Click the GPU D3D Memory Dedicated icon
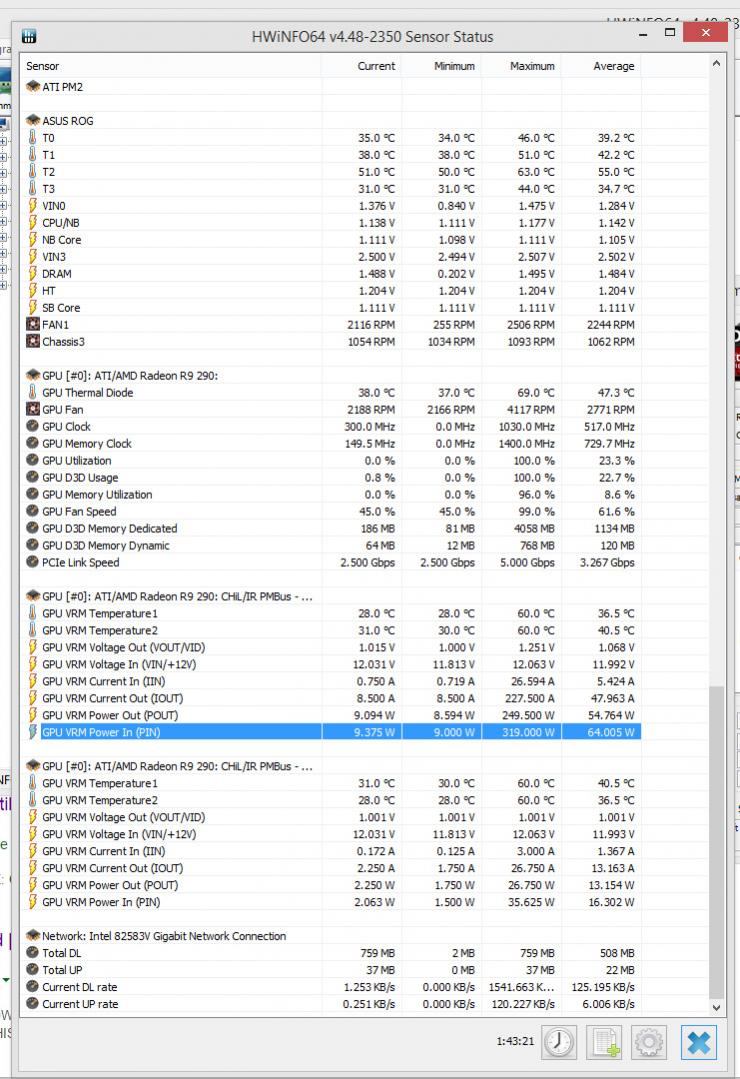The image size is (740, 1079). click(32, 528)
